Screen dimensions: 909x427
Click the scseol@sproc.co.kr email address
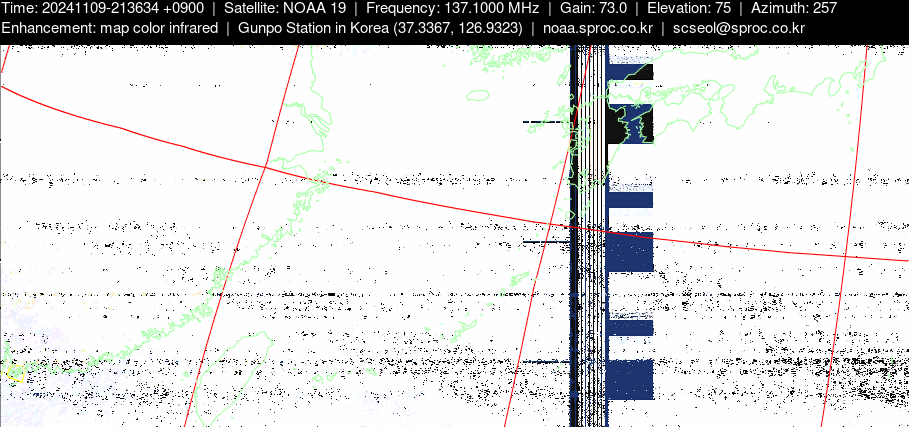738,27
